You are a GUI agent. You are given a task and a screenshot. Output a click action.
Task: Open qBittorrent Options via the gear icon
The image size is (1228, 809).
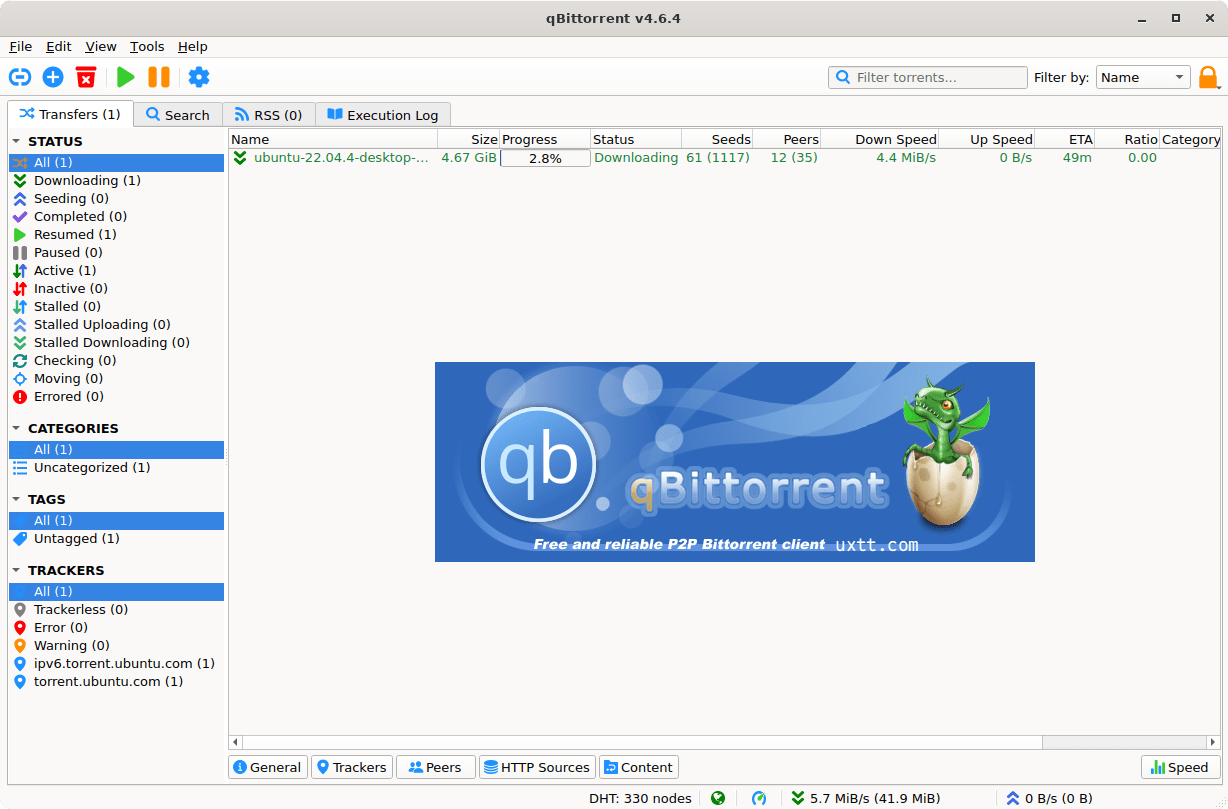pyautogui.click(x=198, y=77)
